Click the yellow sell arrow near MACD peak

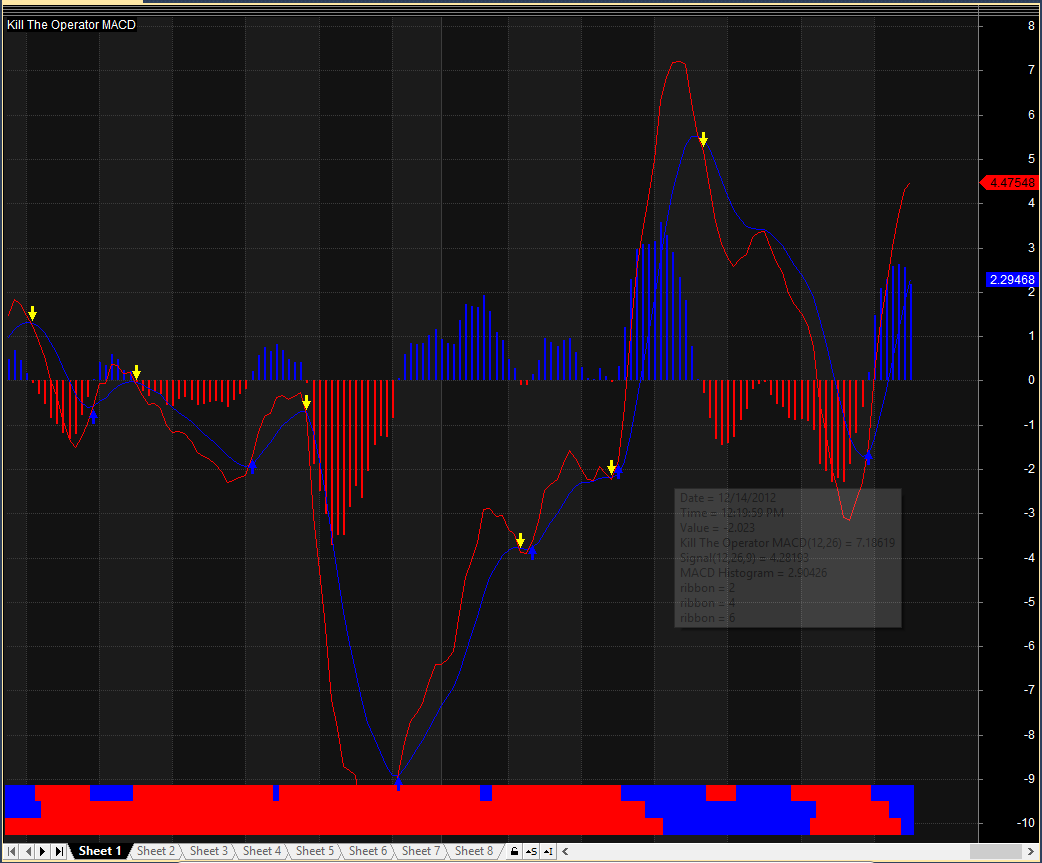[x=703, y=140]
